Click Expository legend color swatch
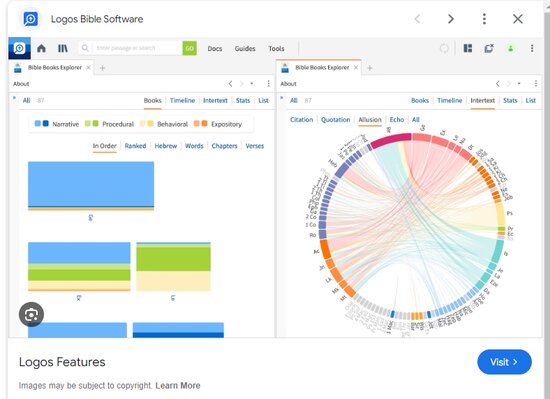Screen dimensions: 550x399 (201, 123)
